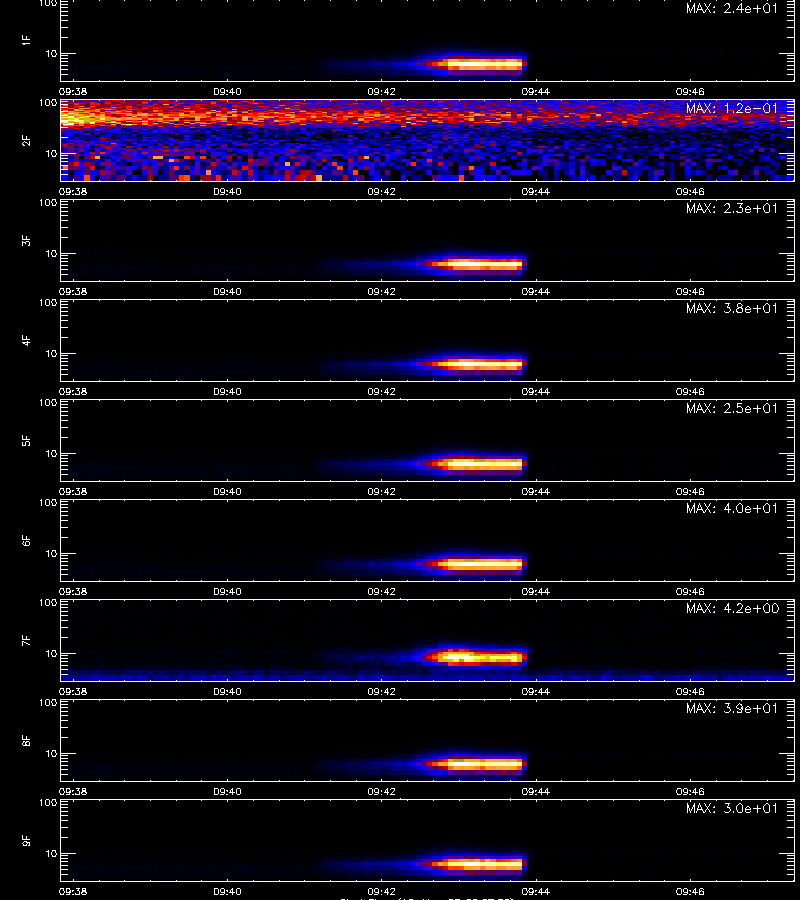The height and width of the screenshot is (900, 800).
Task: Select the MAX: 4.0e+01 annotation
Action: click(732, 508)
